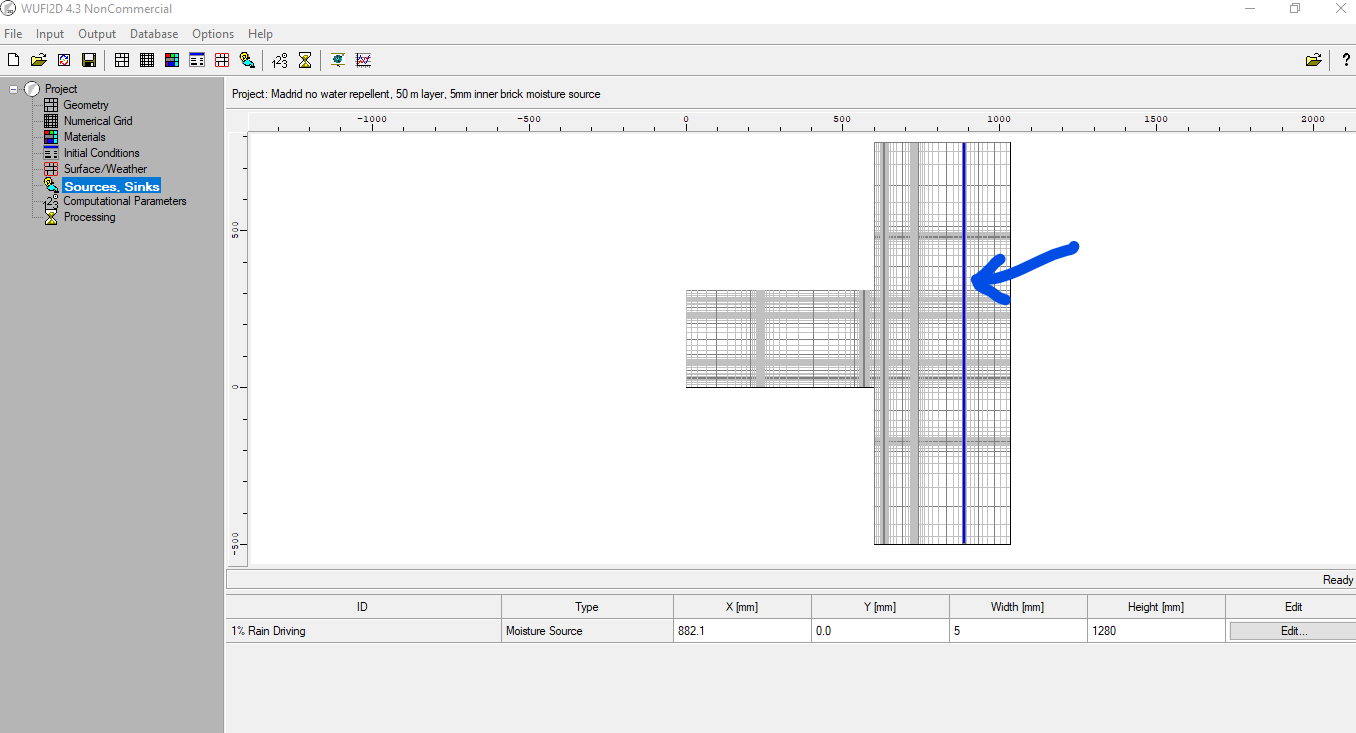
Task: Open Initial Conditions from the toolbar
Action: pos(197,60)
